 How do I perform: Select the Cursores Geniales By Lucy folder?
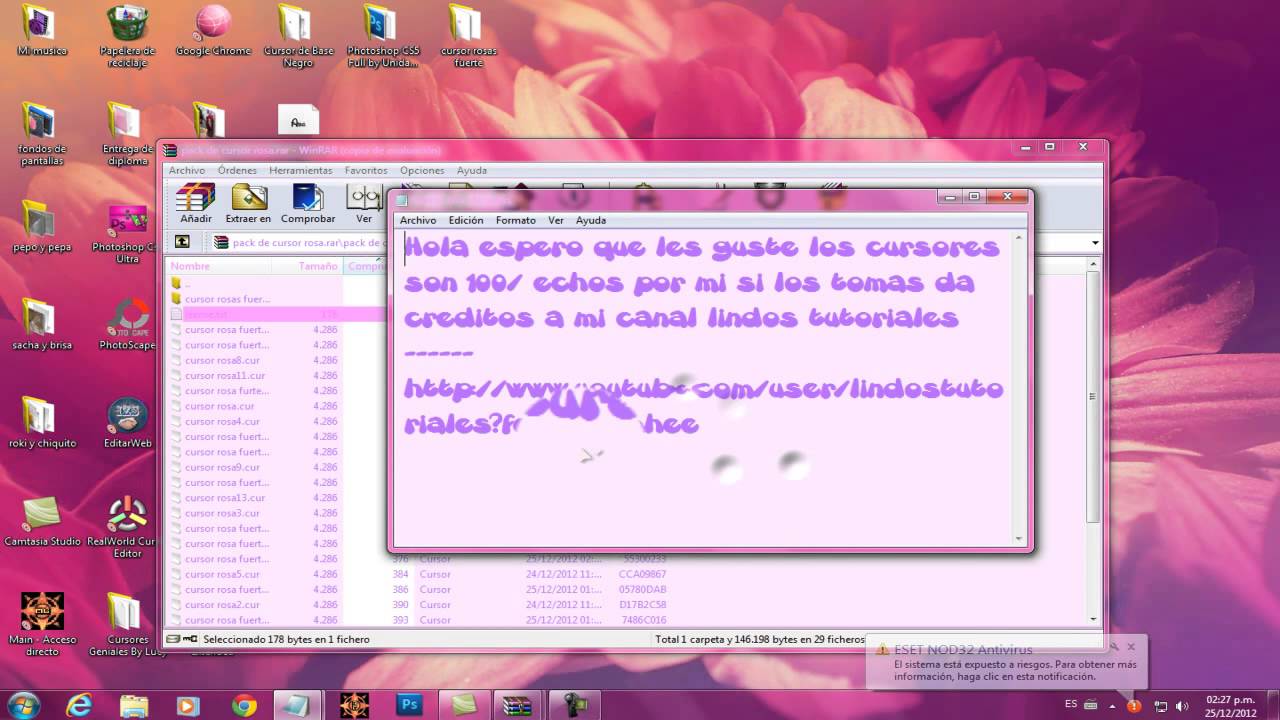tap(127, 625)
